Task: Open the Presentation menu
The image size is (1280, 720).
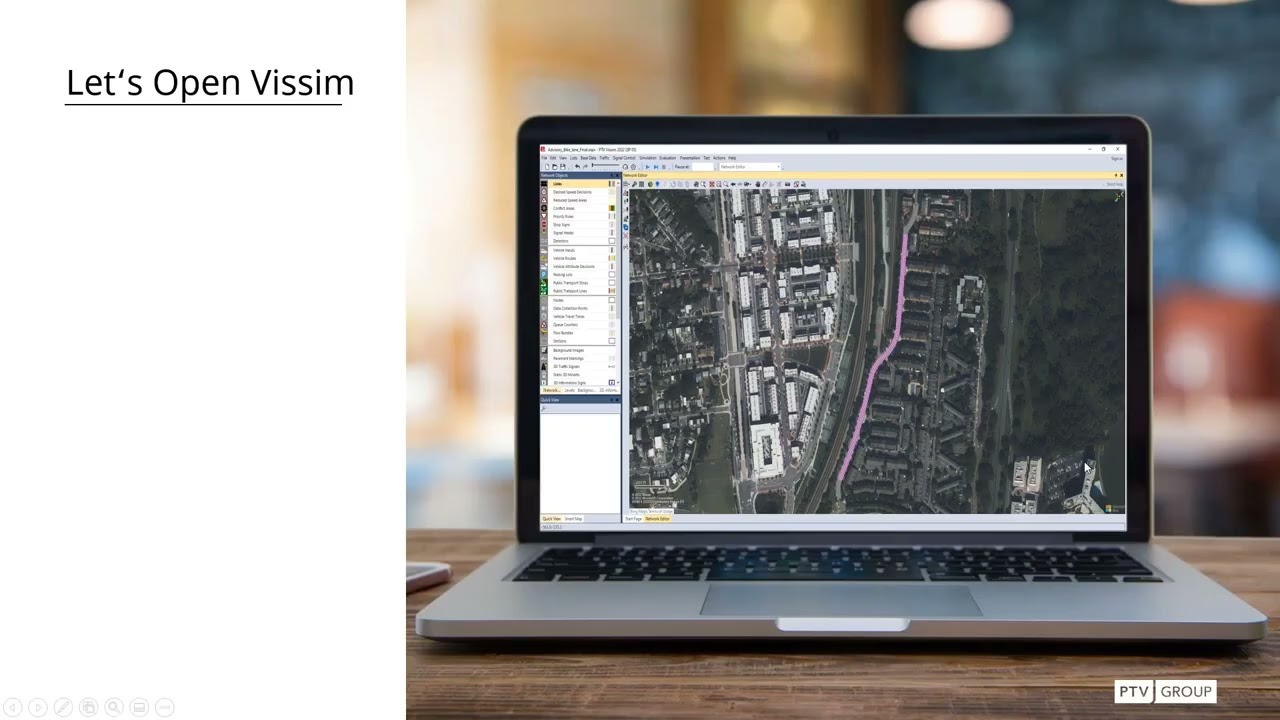Action: click(x=690, y=158)
